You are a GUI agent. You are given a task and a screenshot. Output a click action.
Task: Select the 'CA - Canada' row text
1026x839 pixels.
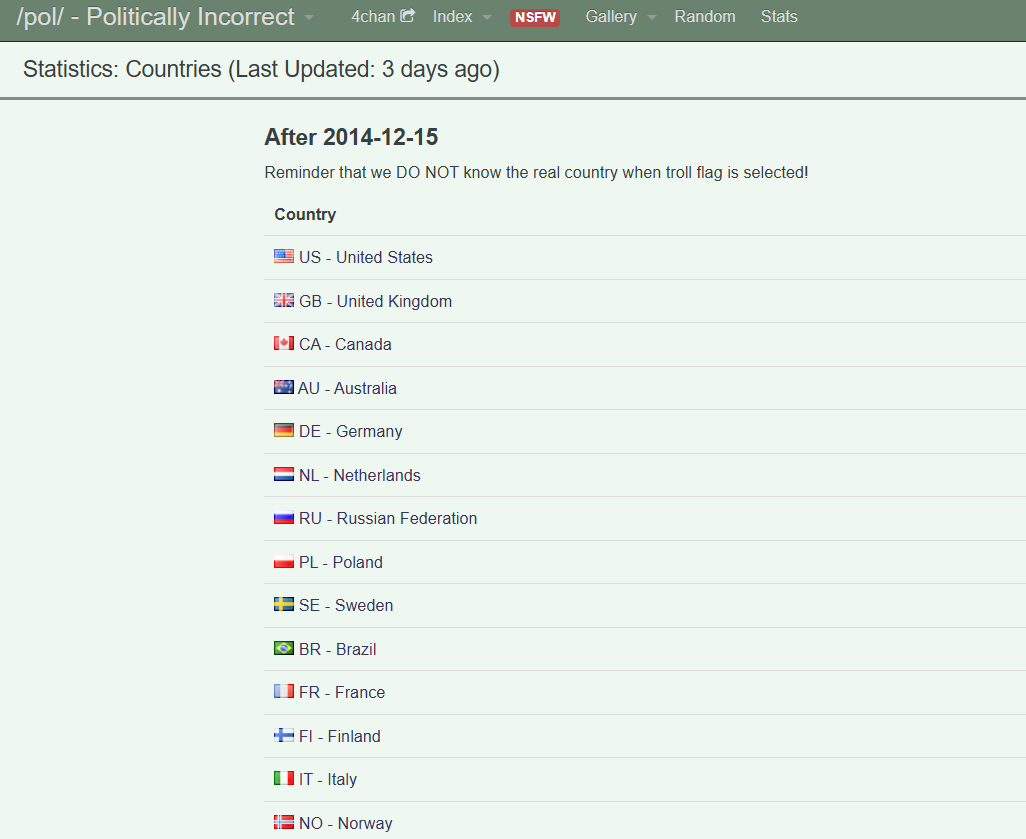coord(345,344)
